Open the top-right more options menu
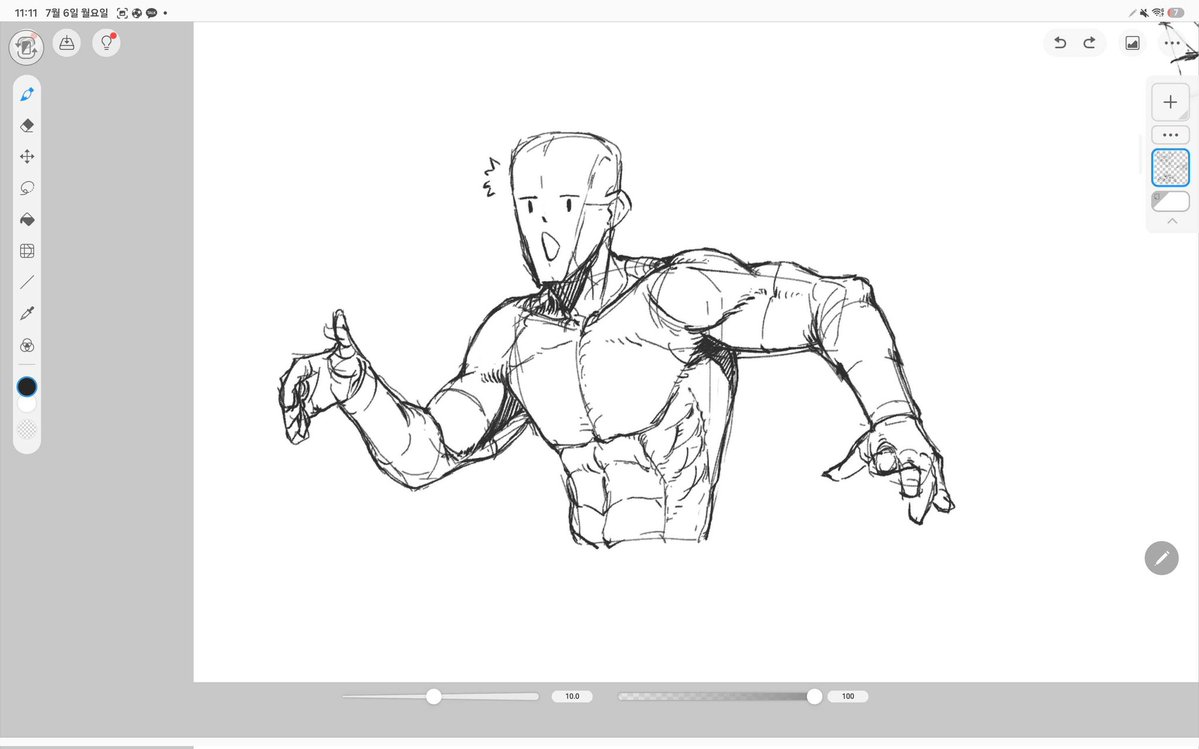 click(1171, 43)
